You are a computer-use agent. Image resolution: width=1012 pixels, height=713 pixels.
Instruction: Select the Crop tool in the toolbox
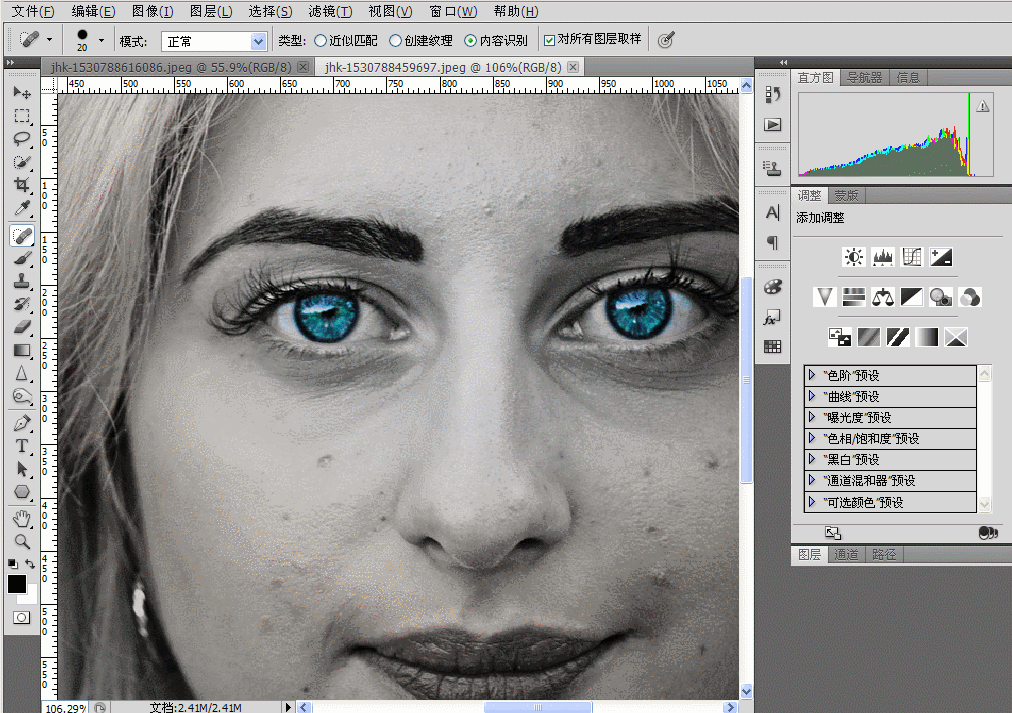(x=22, y=186)
